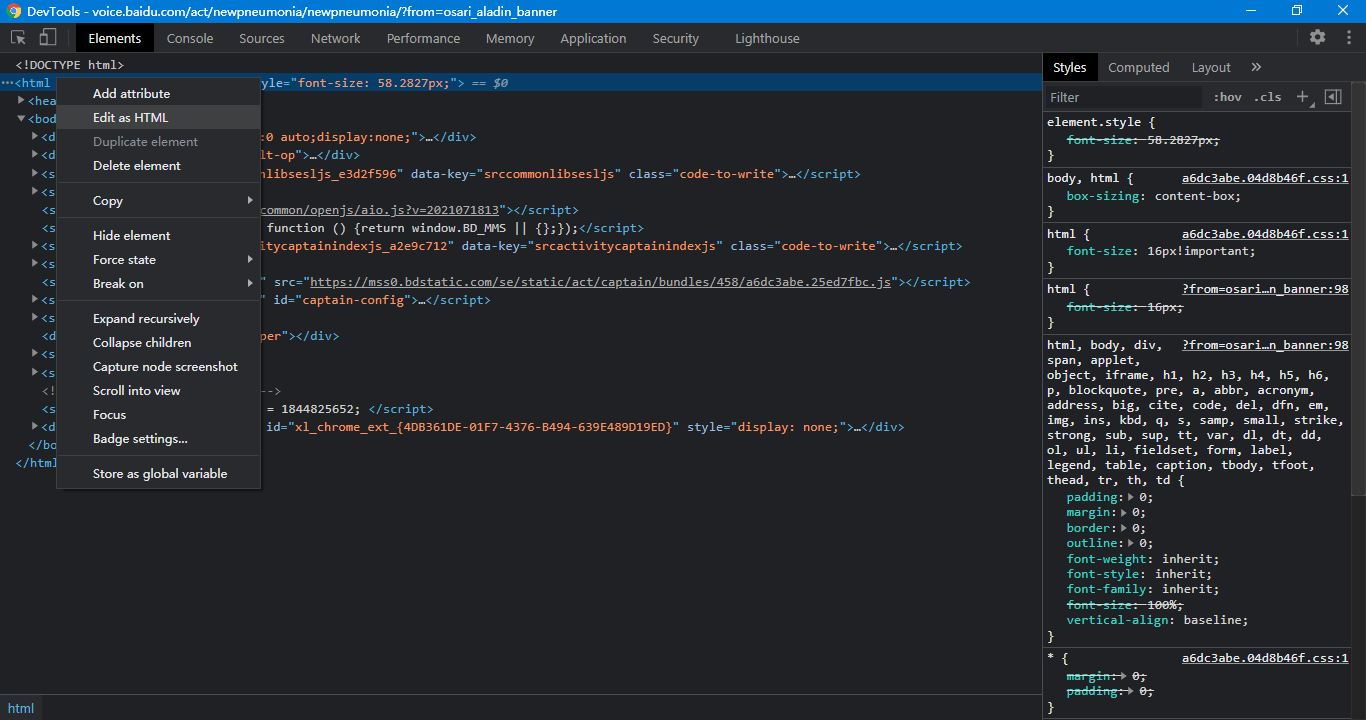Viewport: 1366px width, 720px height.
Task: Choose Edit as HTML
Action: coord(158,117)
